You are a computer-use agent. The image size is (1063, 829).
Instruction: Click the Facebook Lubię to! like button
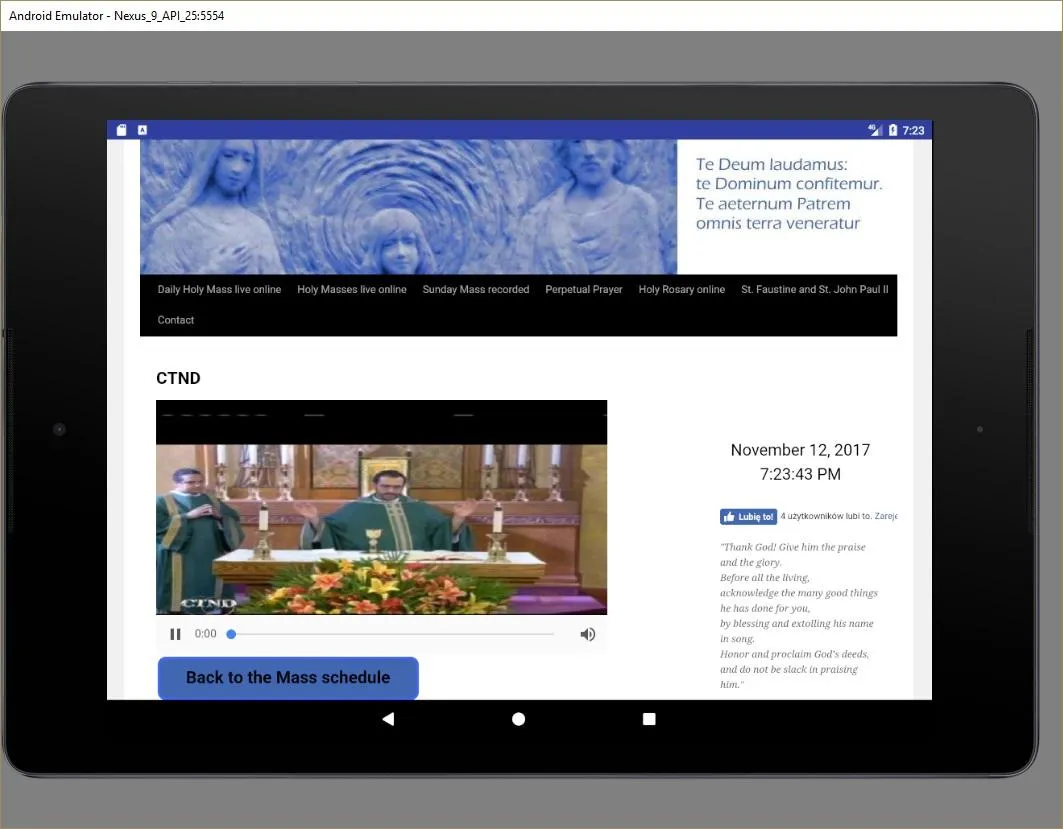748,517
